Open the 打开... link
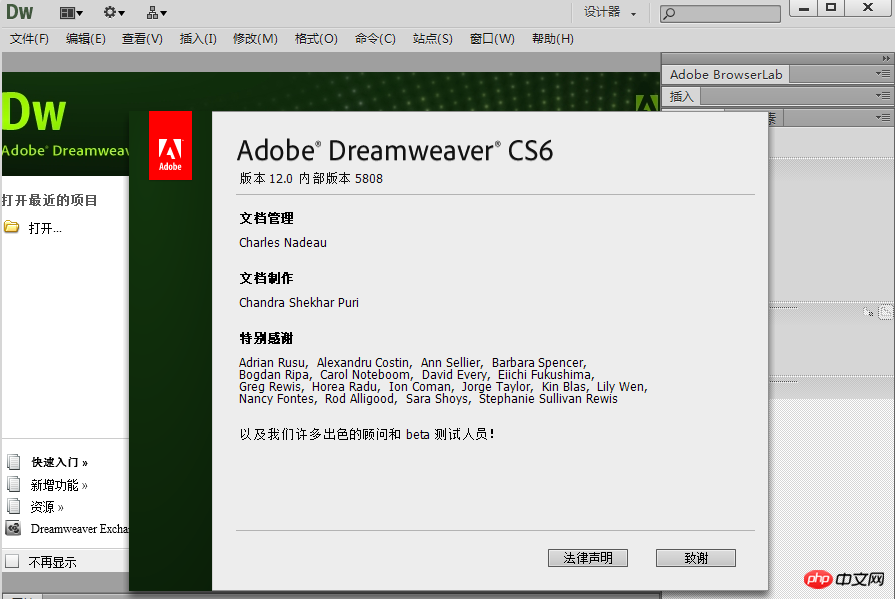This screenshot has width=895, height=599. click(x=45, y=228)
